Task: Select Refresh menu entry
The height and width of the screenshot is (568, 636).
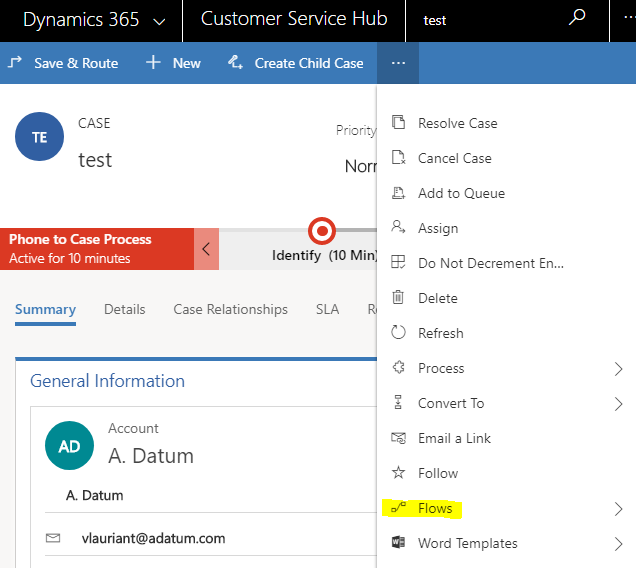Action: click(x=506, y=333)
